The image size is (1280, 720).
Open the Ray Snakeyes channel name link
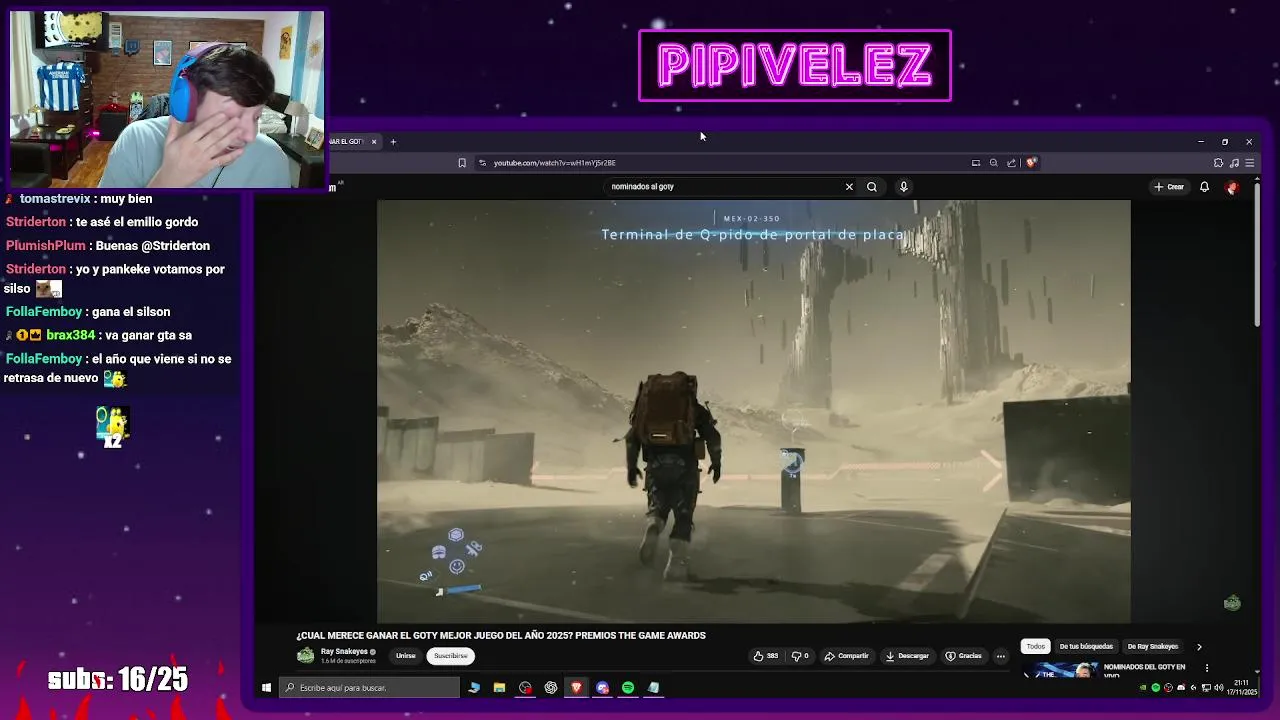(x=344, y=652)
